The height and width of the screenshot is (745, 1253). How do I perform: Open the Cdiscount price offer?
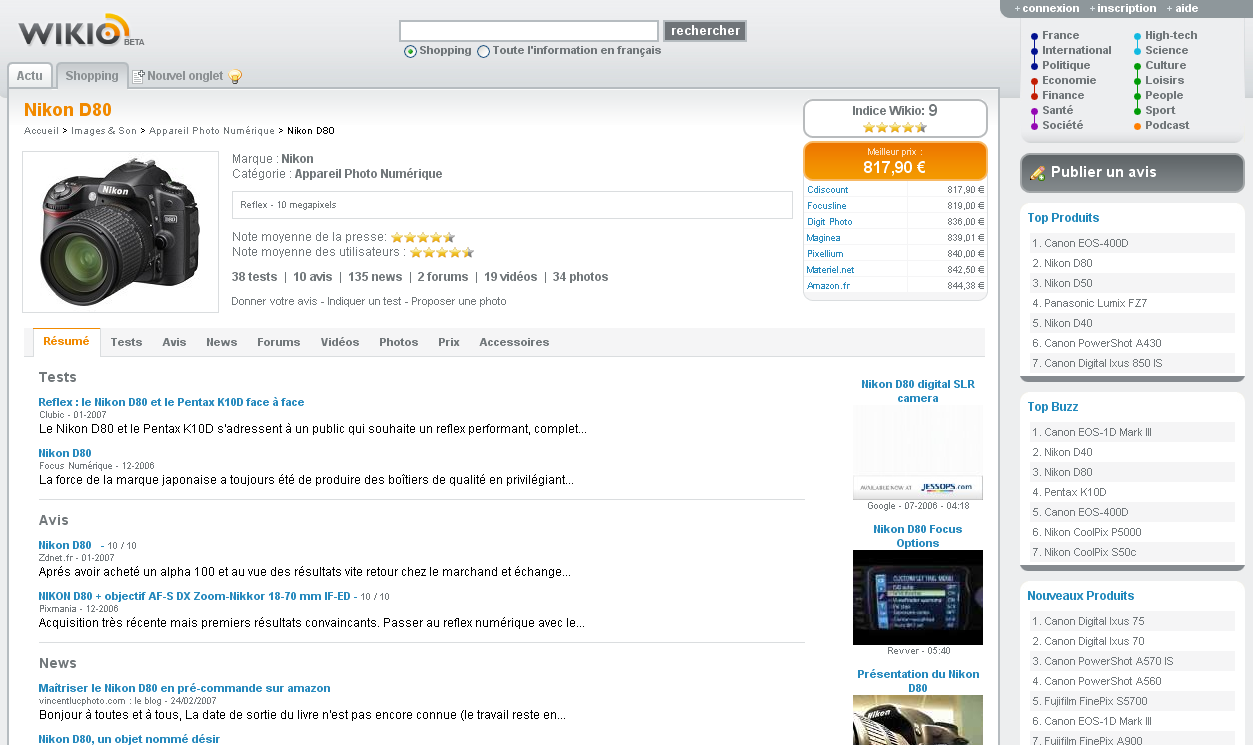click(827, 190)
